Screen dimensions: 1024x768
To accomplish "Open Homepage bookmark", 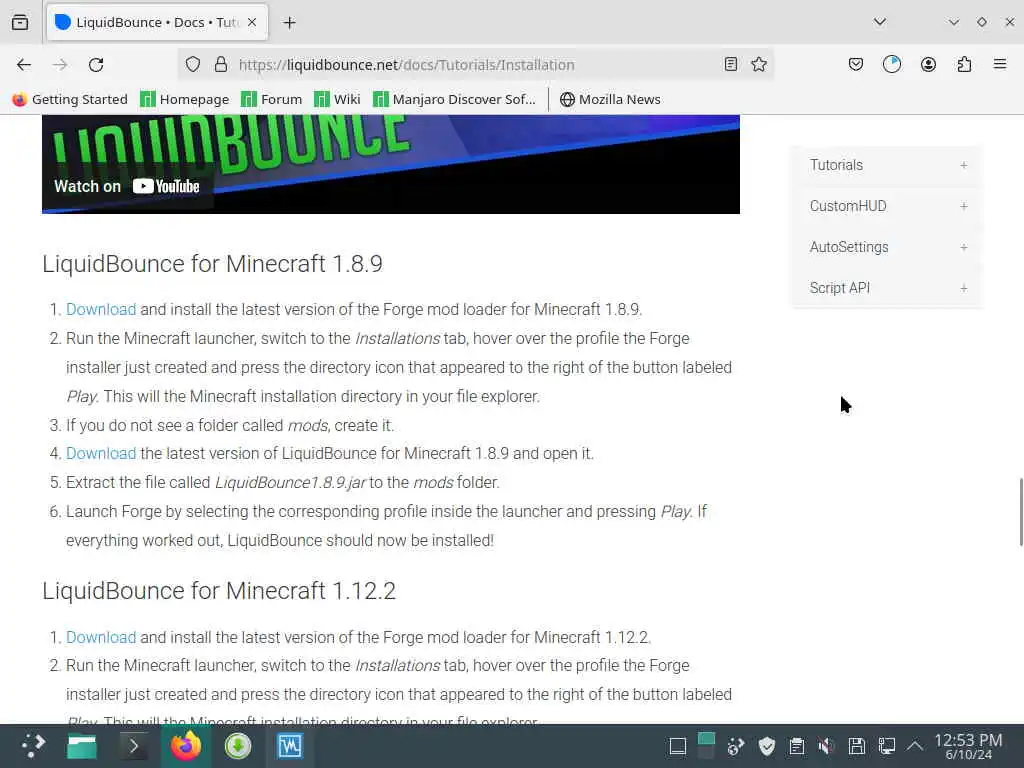I will pos(185,99).
